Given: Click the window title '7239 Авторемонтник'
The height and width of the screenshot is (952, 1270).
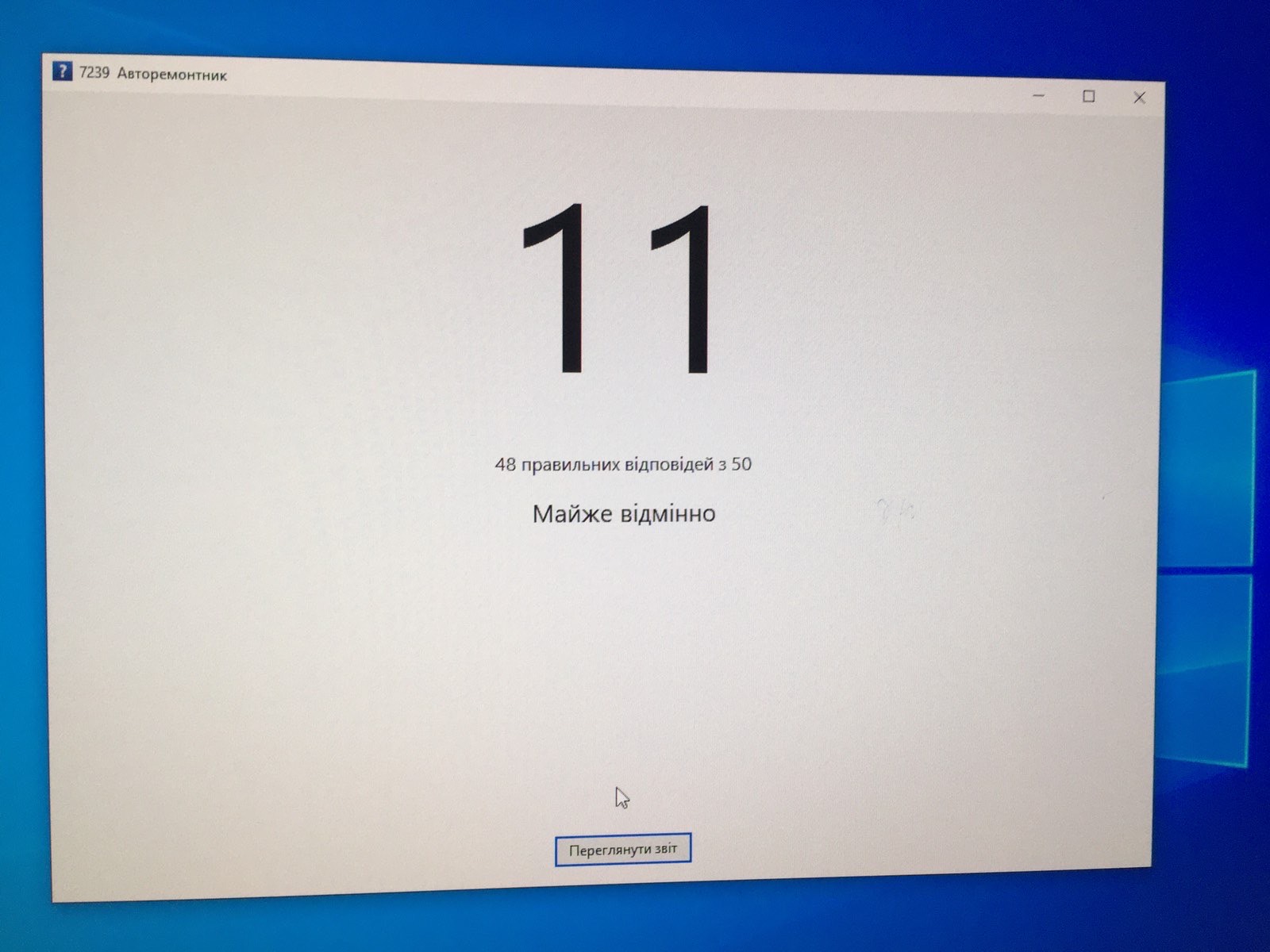Looking at the screenshot, I should [153, 74].
